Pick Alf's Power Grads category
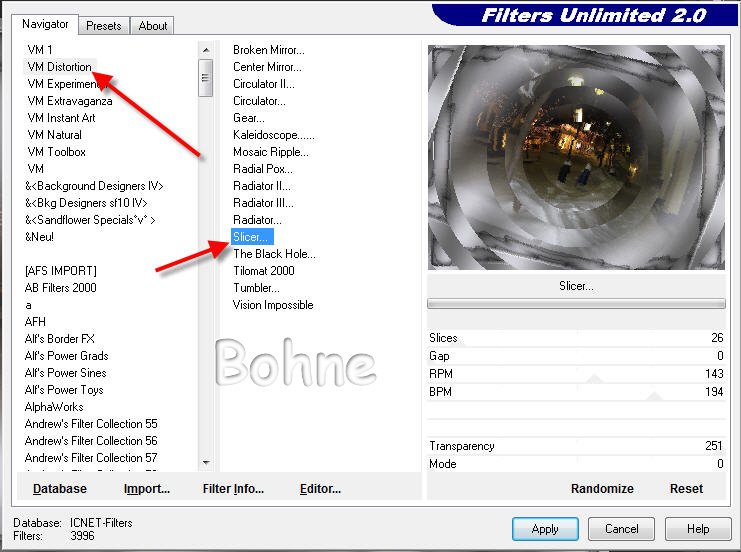This screenshot has height=552, width=741. point(66,356)
